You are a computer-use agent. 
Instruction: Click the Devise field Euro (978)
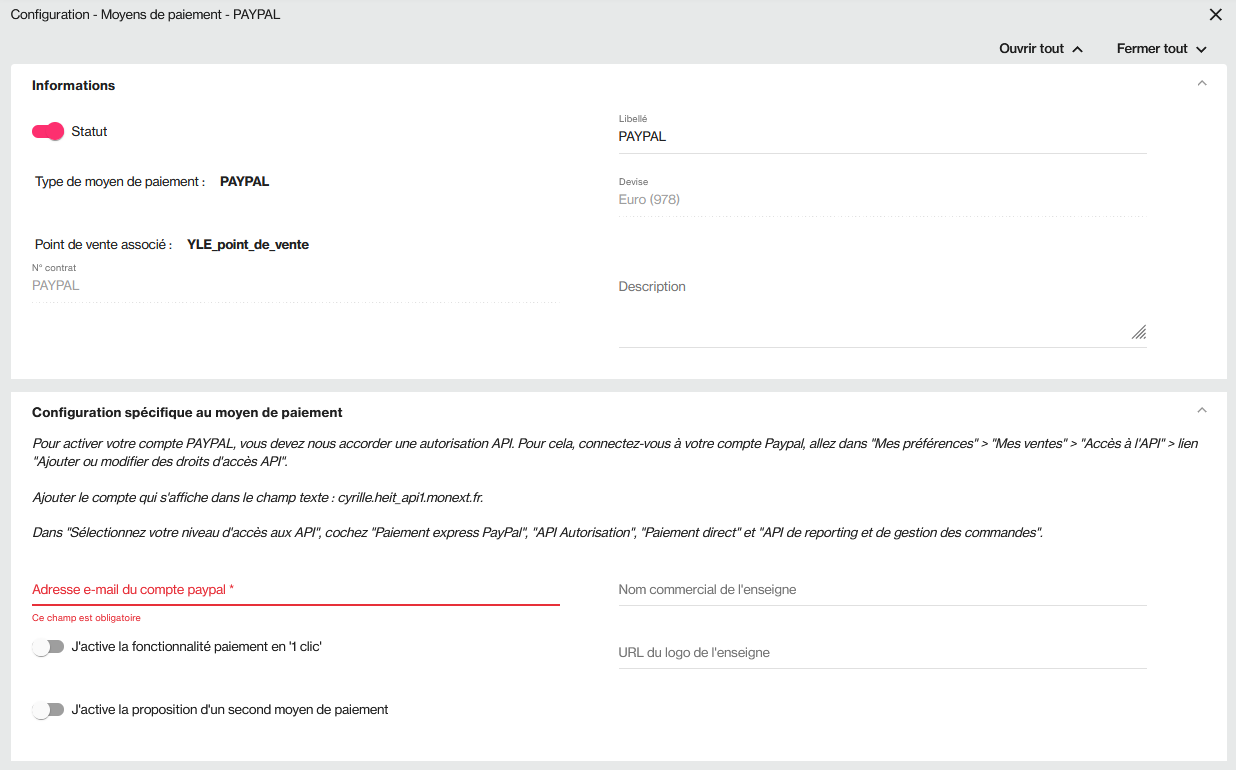(x=882, y=200)
